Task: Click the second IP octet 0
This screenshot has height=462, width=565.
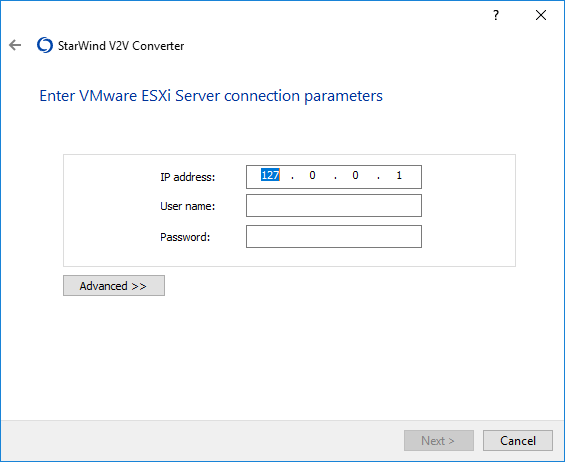Action: (x=312, y=175)
